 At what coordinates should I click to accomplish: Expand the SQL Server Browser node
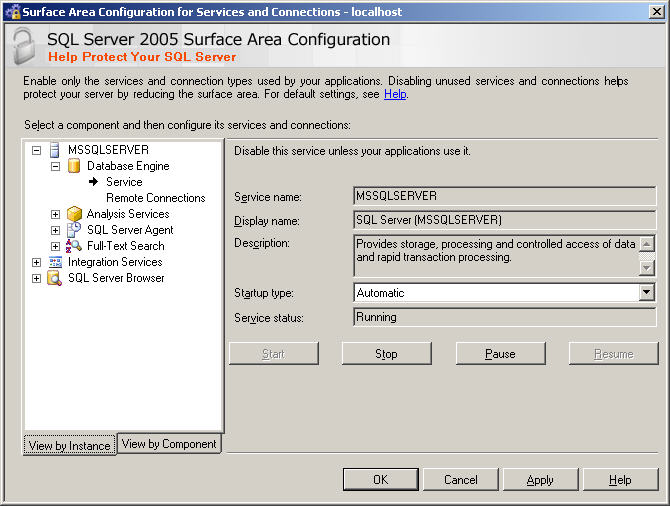(37, 278)
